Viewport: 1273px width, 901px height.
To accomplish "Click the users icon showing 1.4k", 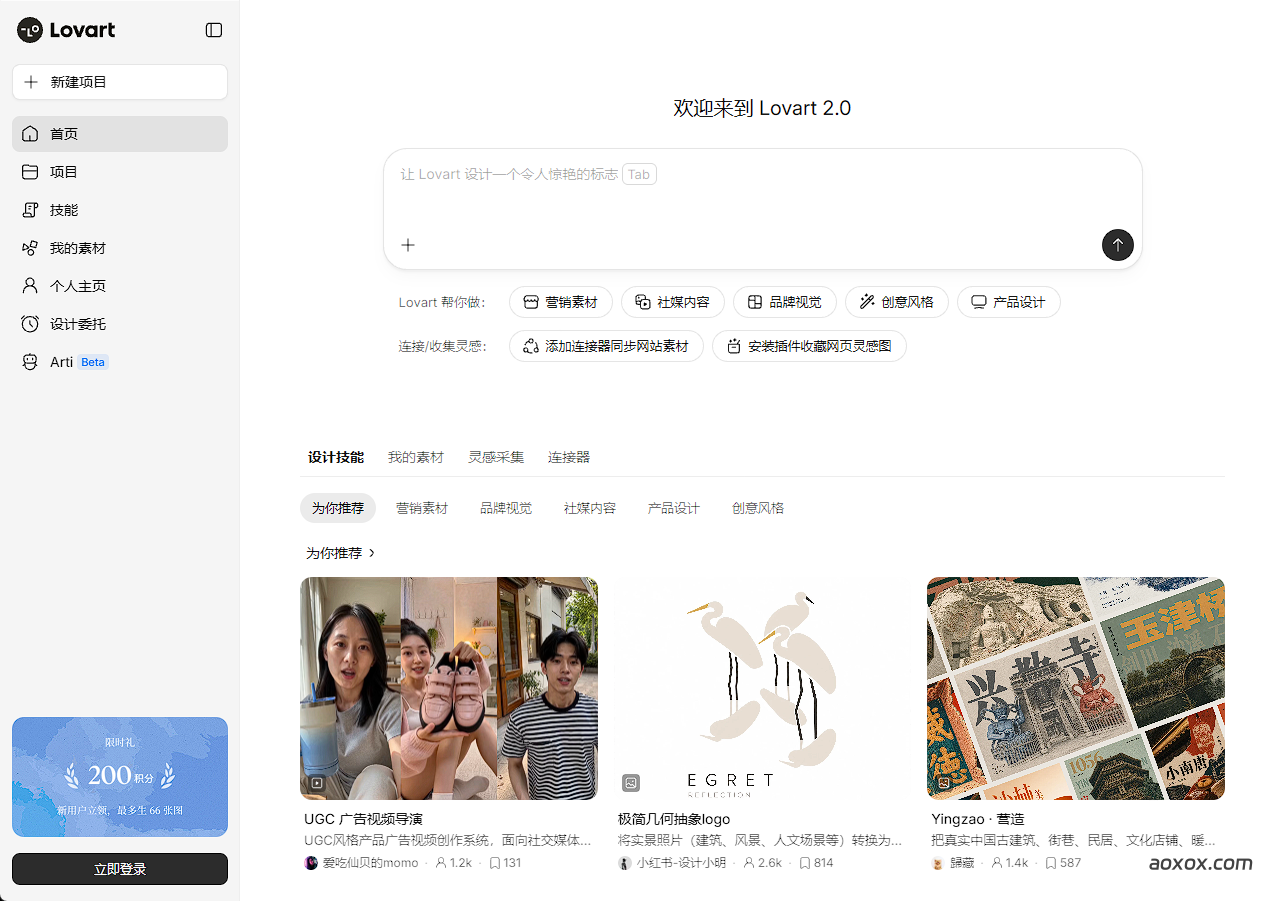I will (x=997, y=862).
